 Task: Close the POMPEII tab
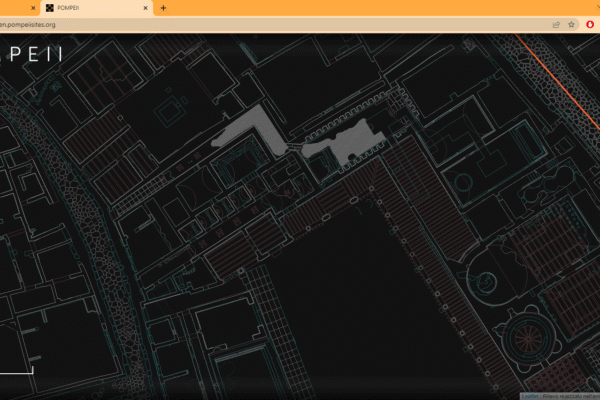[x=146, y=8]
